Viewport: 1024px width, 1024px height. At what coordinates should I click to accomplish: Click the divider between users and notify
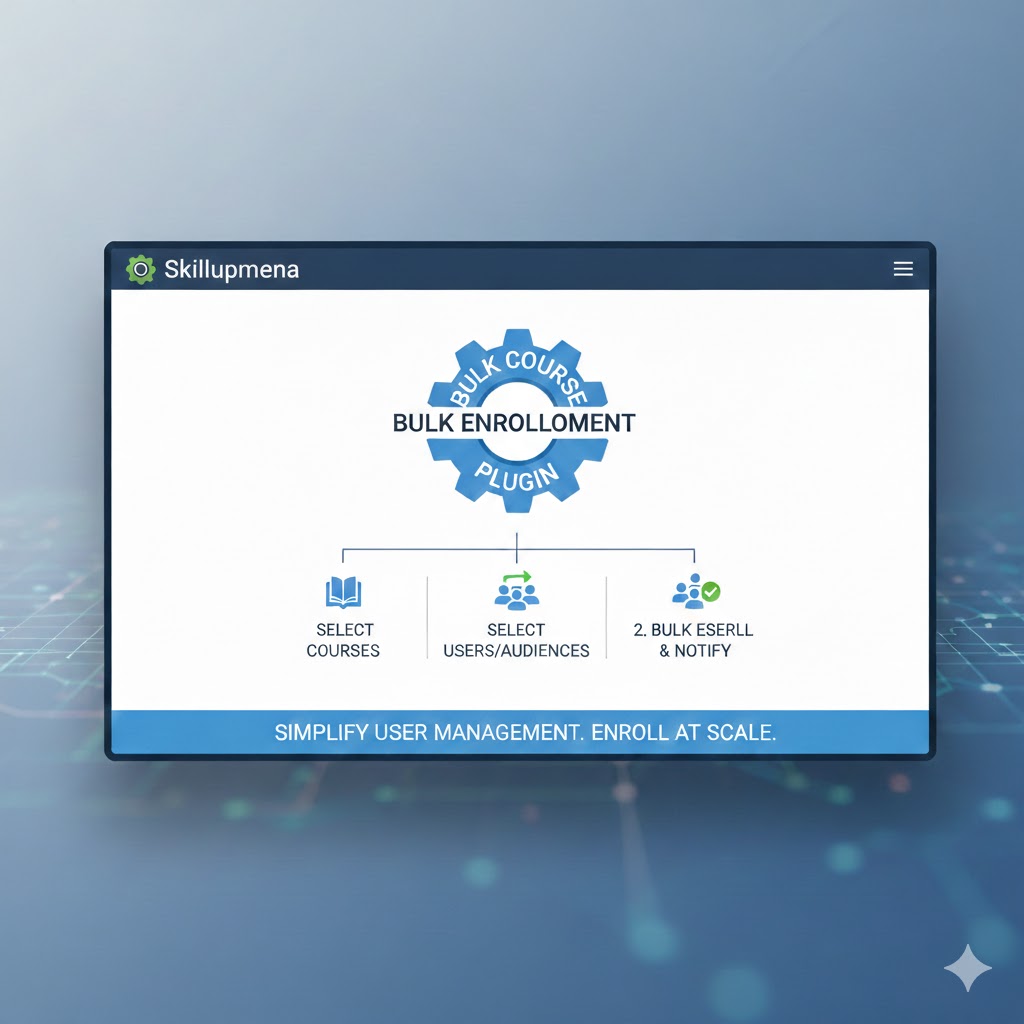tap(606, 618)
